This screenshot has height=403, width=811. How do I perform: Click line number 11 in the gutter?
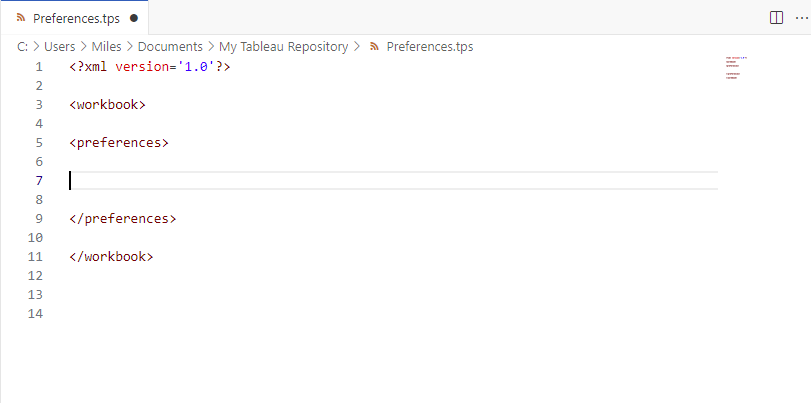pyautogui.click(x=36, y=257)
